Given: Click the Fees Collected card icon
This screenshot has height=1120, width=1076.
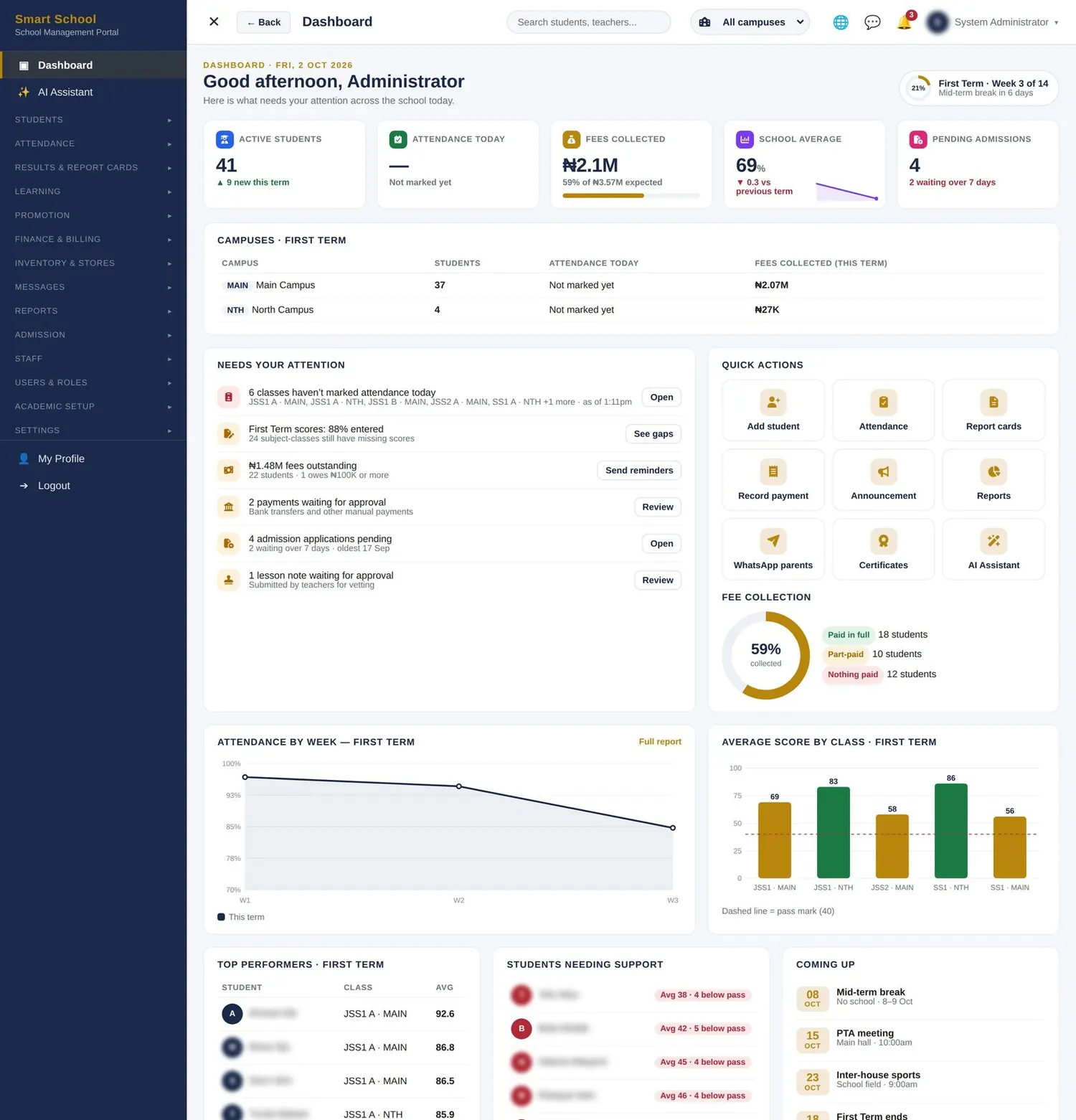Looking at the screenshot, I should pos(572,139).
